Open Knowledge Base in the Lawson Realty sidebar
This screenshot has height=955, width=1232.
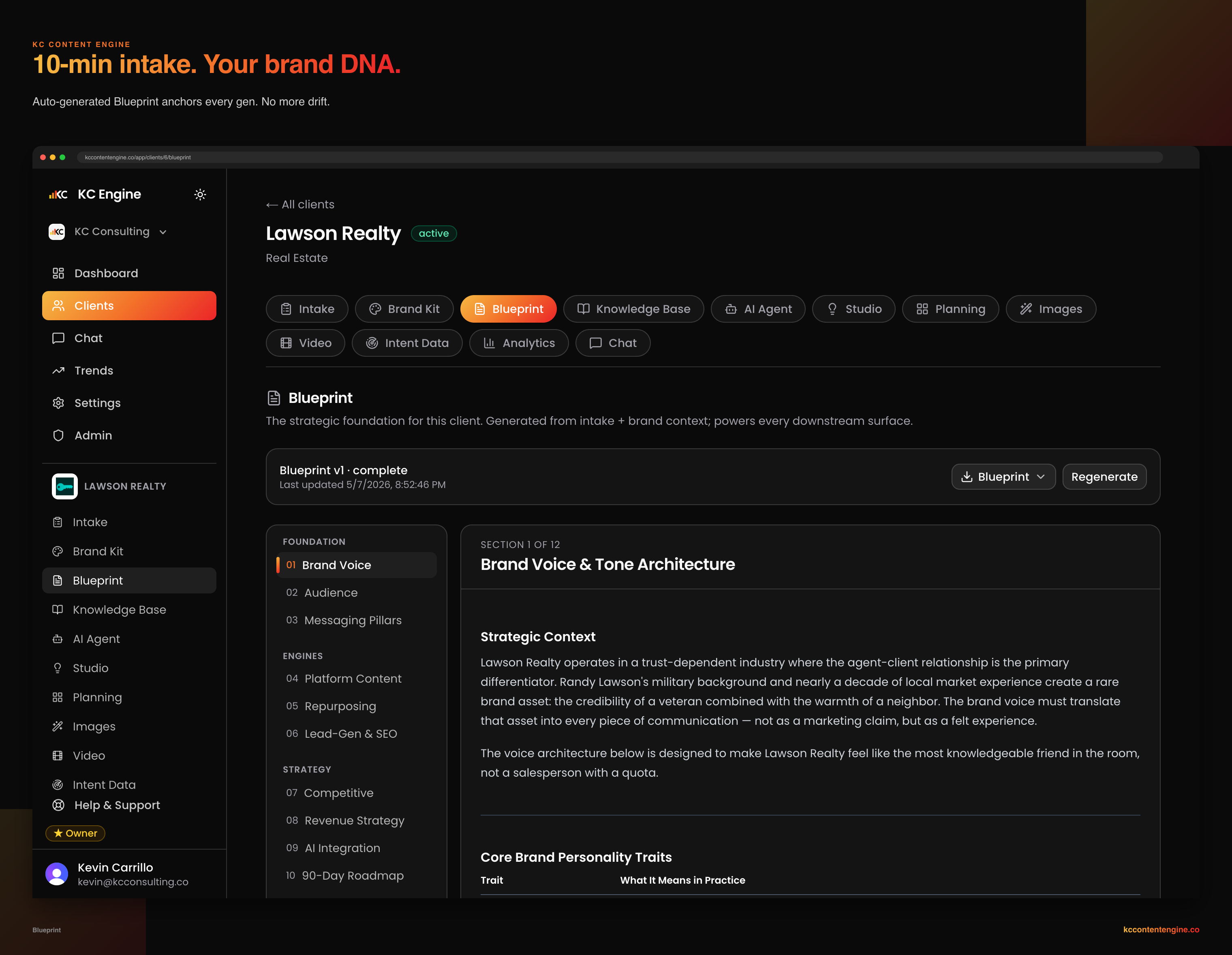(129, 610)
